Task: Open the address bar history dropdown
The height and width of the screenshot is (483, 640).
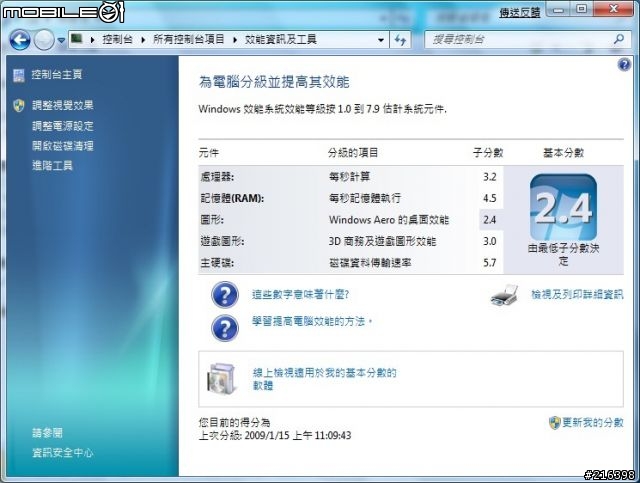Action: (381, 40)
